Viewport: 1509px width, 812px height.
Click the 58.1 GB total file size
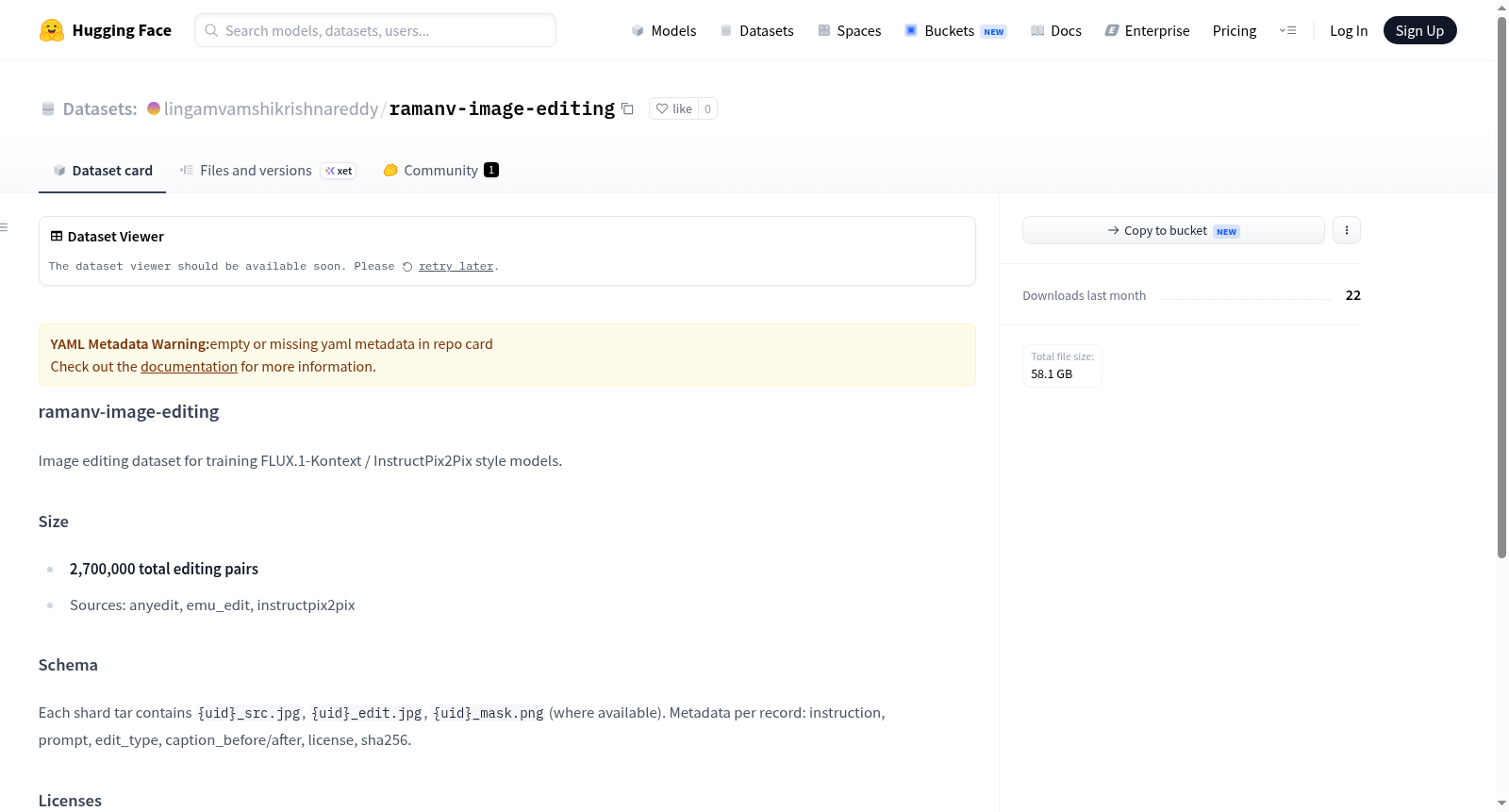(x=1052, y=374)
